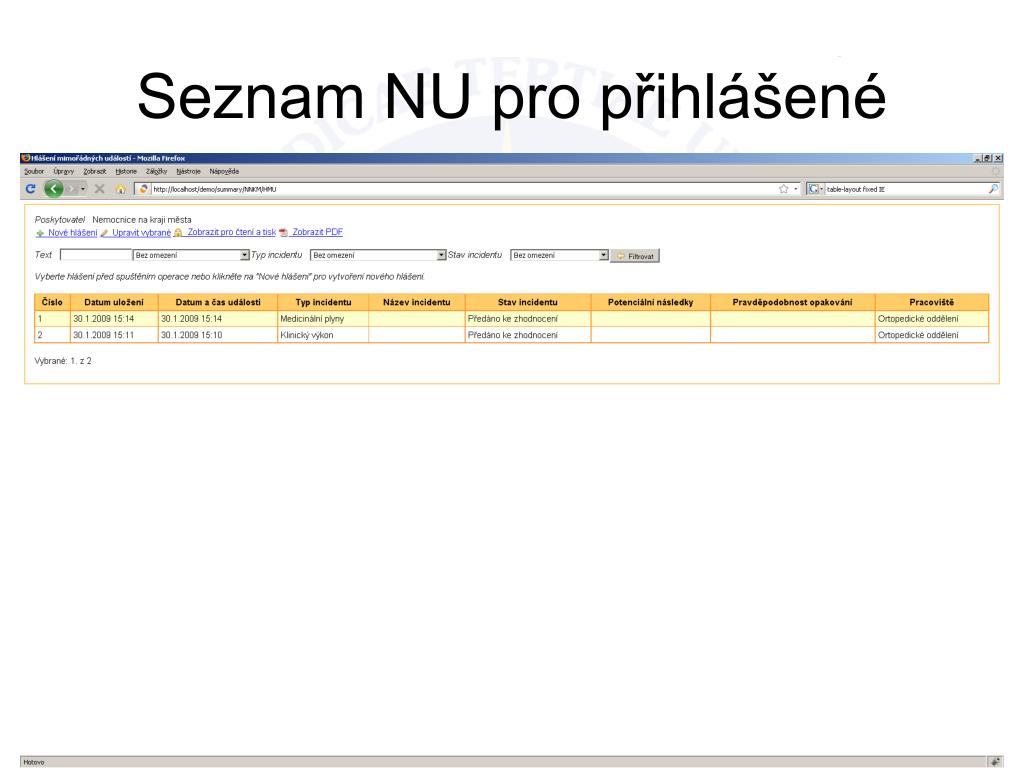The image size is (1024, 768).
Task: Click the Číslo column header
Action: click(52, 302)
